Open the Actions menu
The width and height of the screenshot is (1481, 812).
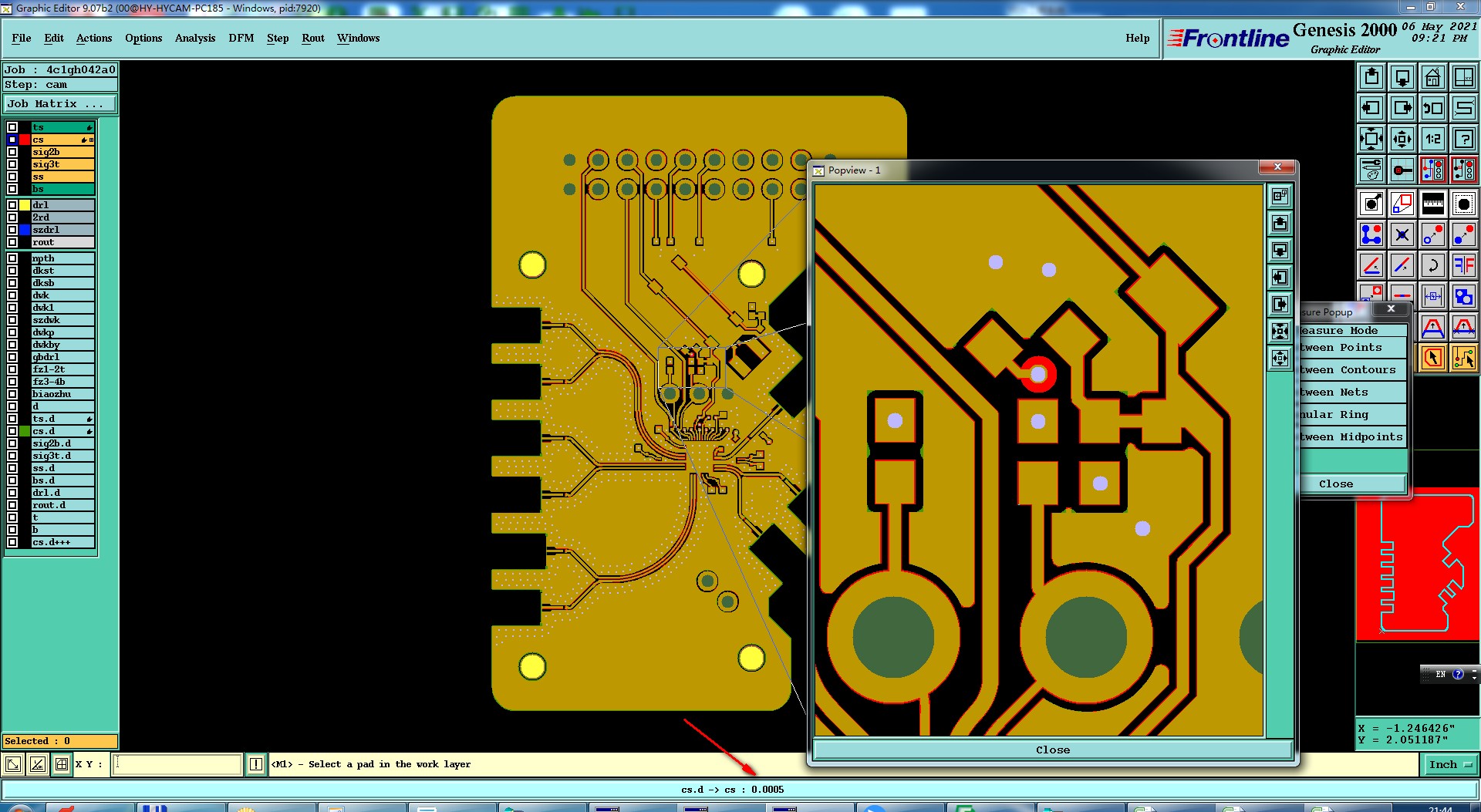point(94,38)
